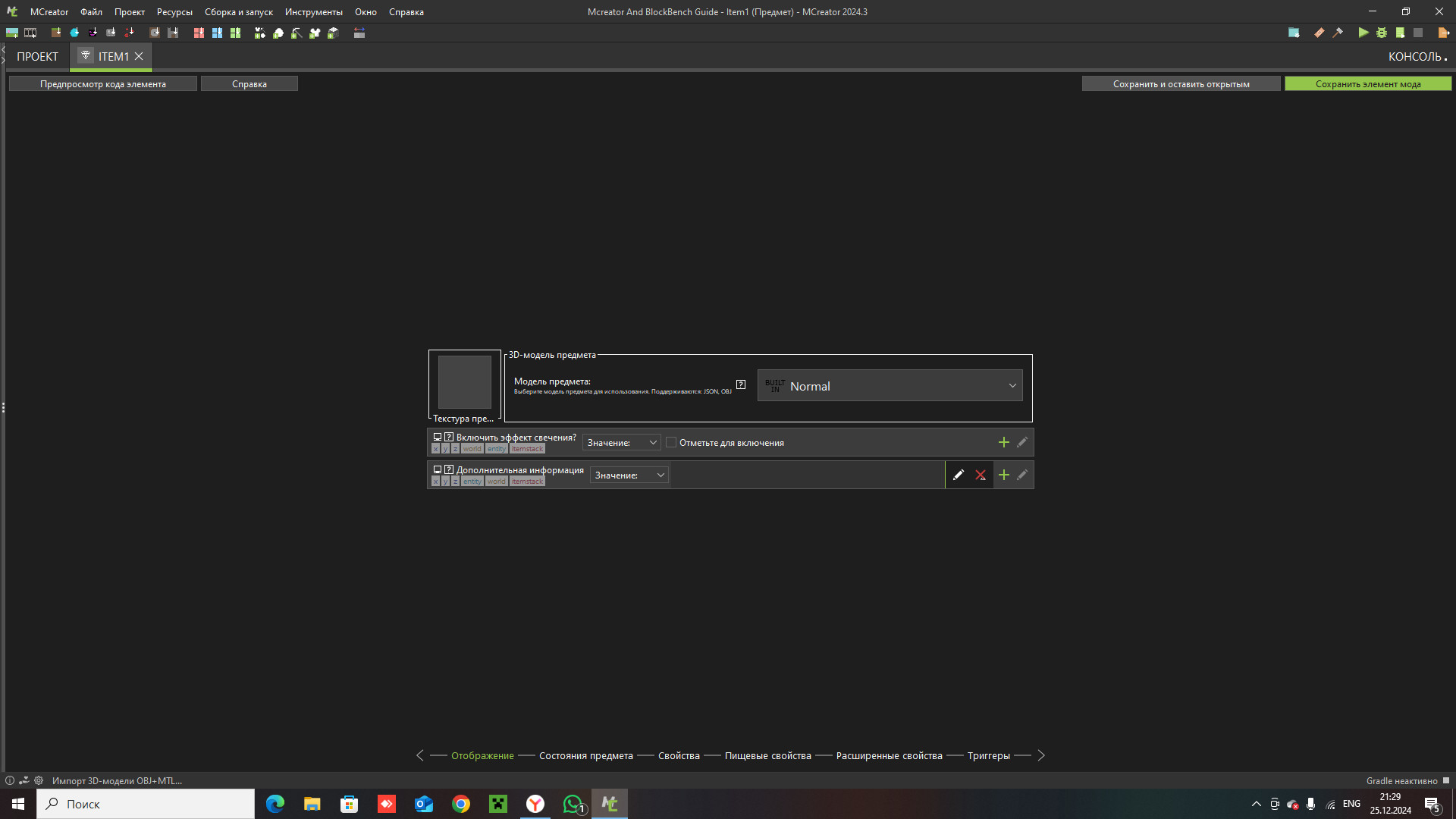The image size is (1456, 819).
Task: Click the green debug bug icon
Action: [x=1382, y=33]
